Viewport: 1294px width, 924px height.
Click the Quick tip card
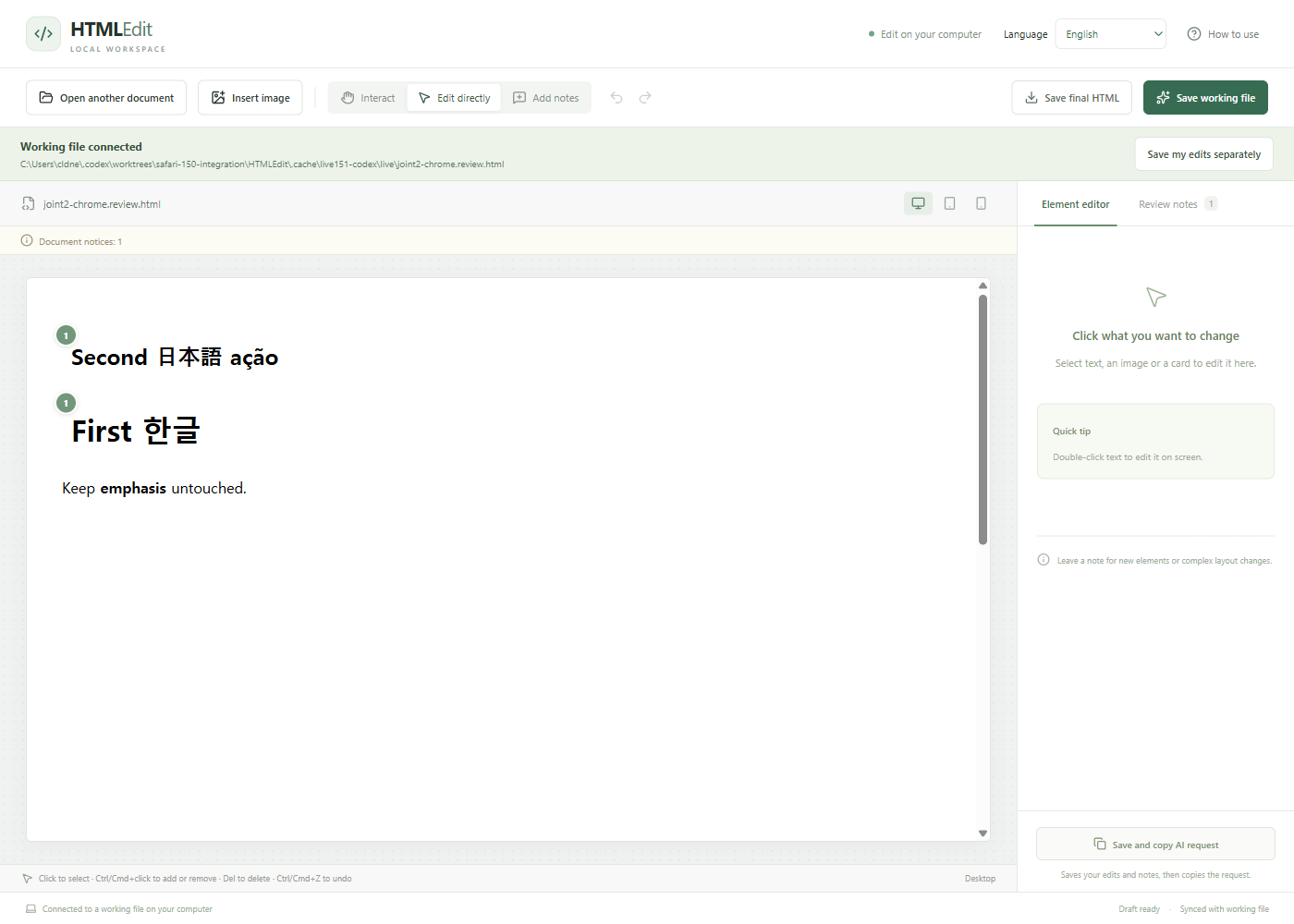tap(1155, 441)
